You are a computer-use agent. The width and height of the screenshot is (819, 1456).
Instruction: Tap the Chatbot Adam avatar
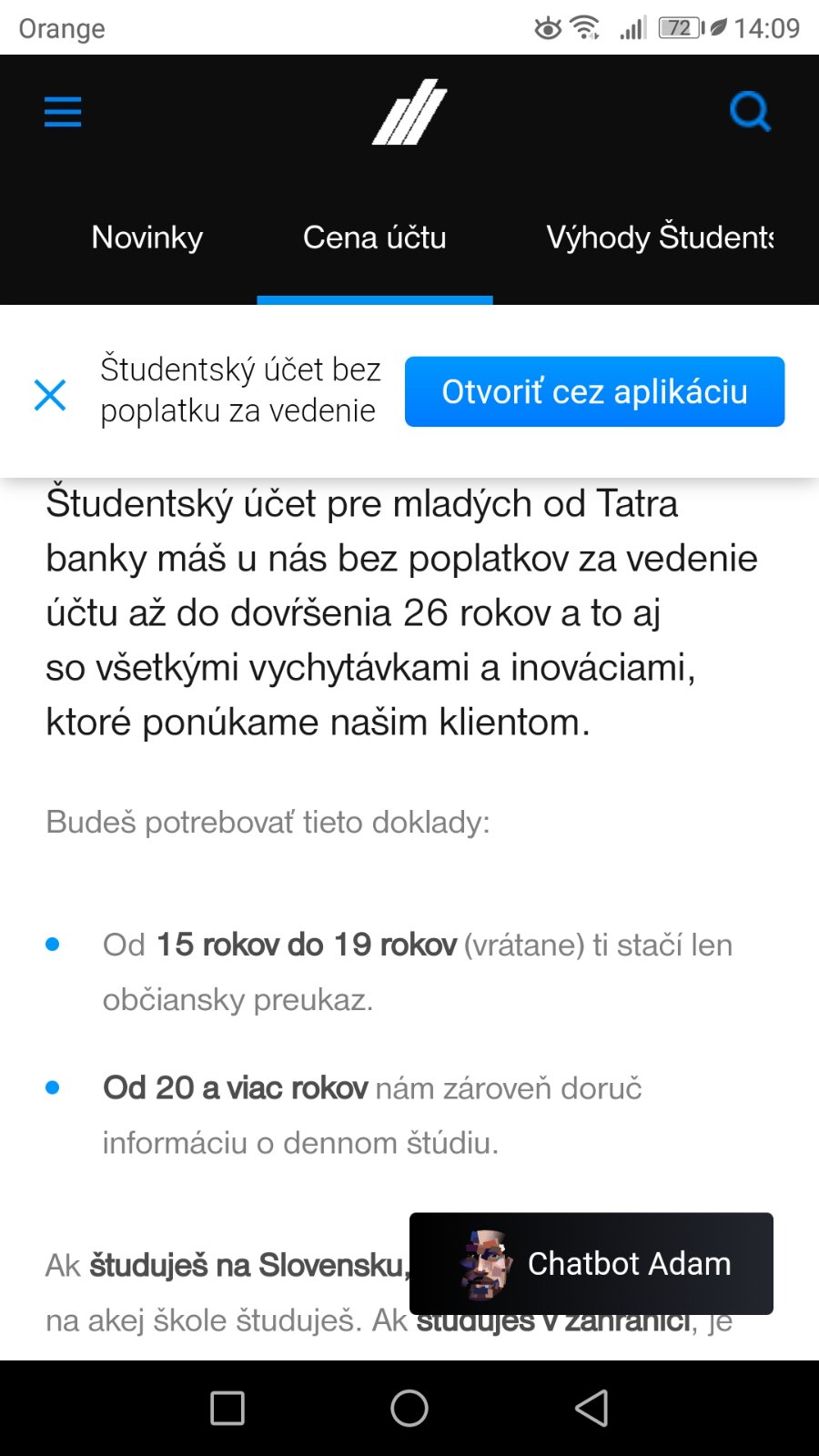[x=484, y=1263]
